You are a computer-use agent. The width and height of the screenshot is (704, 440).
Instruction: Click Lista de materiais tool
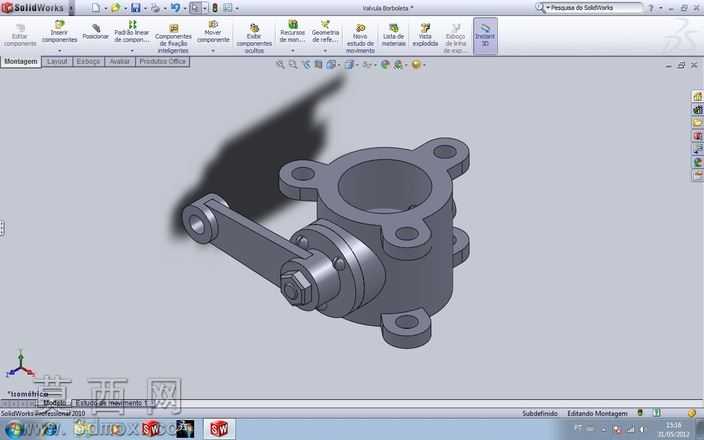coord(394,35)
